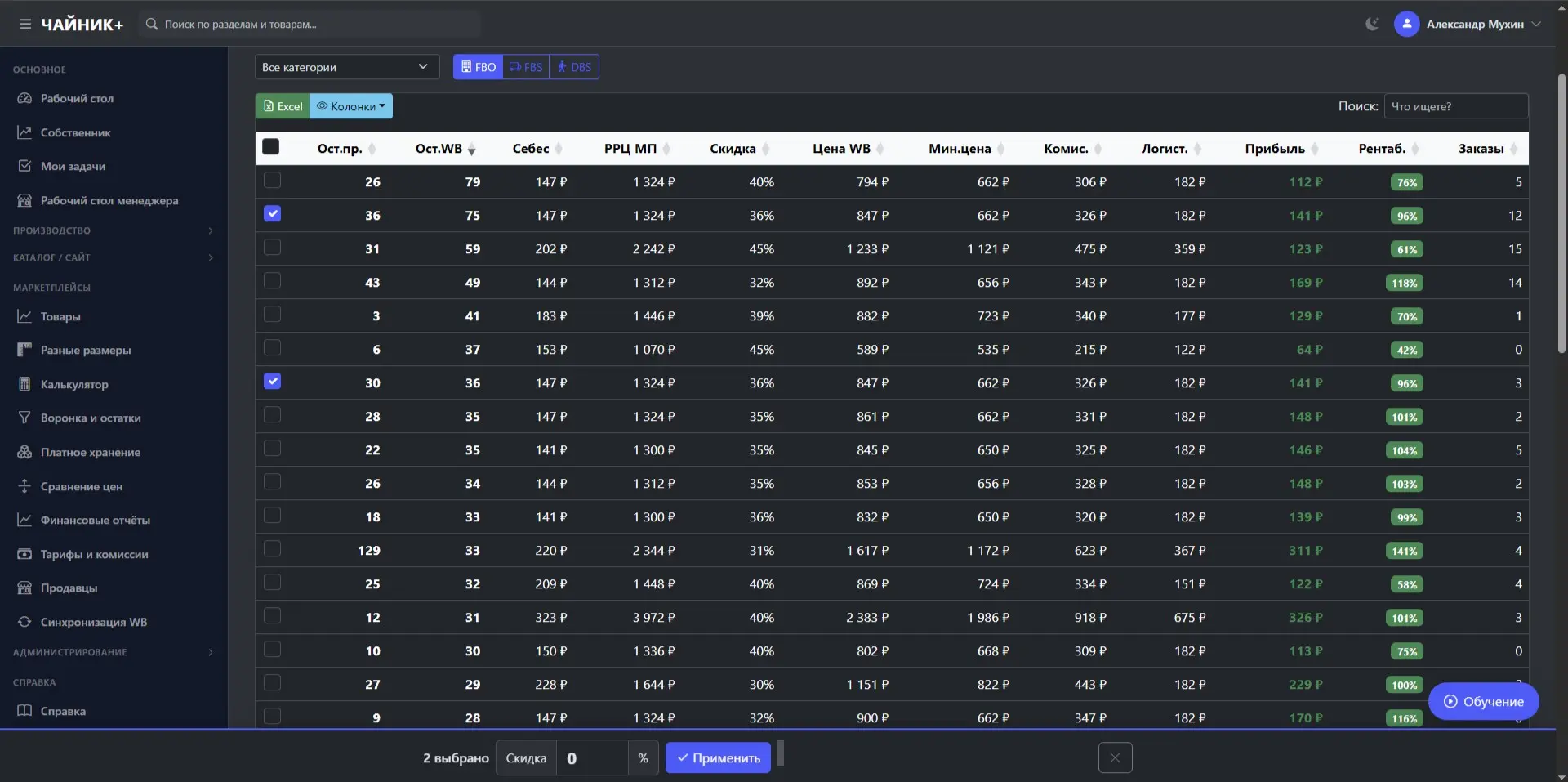Image resolution: width=1568 pixels, height=782 pixels.
Task: Uncheck row with Ост.WB 75
Action: pyautogui.click(x=273, y=214)
